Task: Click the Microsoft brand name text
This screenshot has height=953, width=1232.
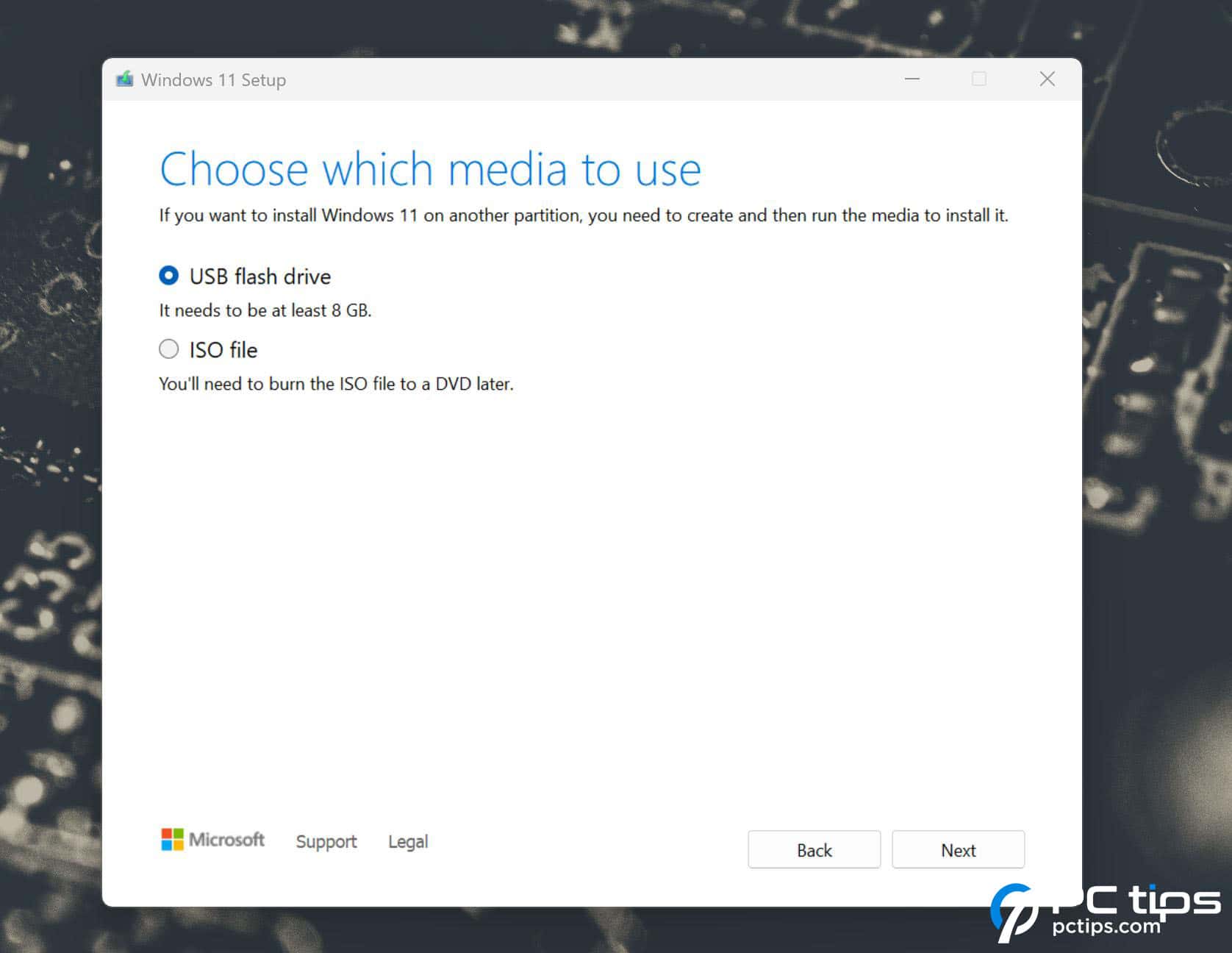Action: point(227,840)
